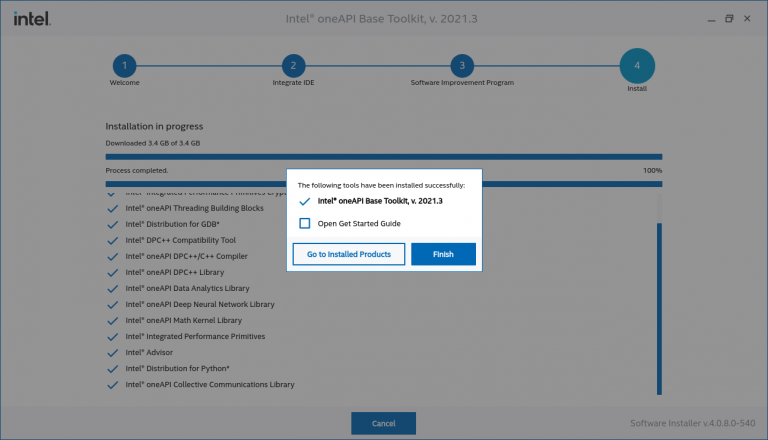Click step 4 Install circle
This screenshot has width=768, height=440.
coord(637,66)
